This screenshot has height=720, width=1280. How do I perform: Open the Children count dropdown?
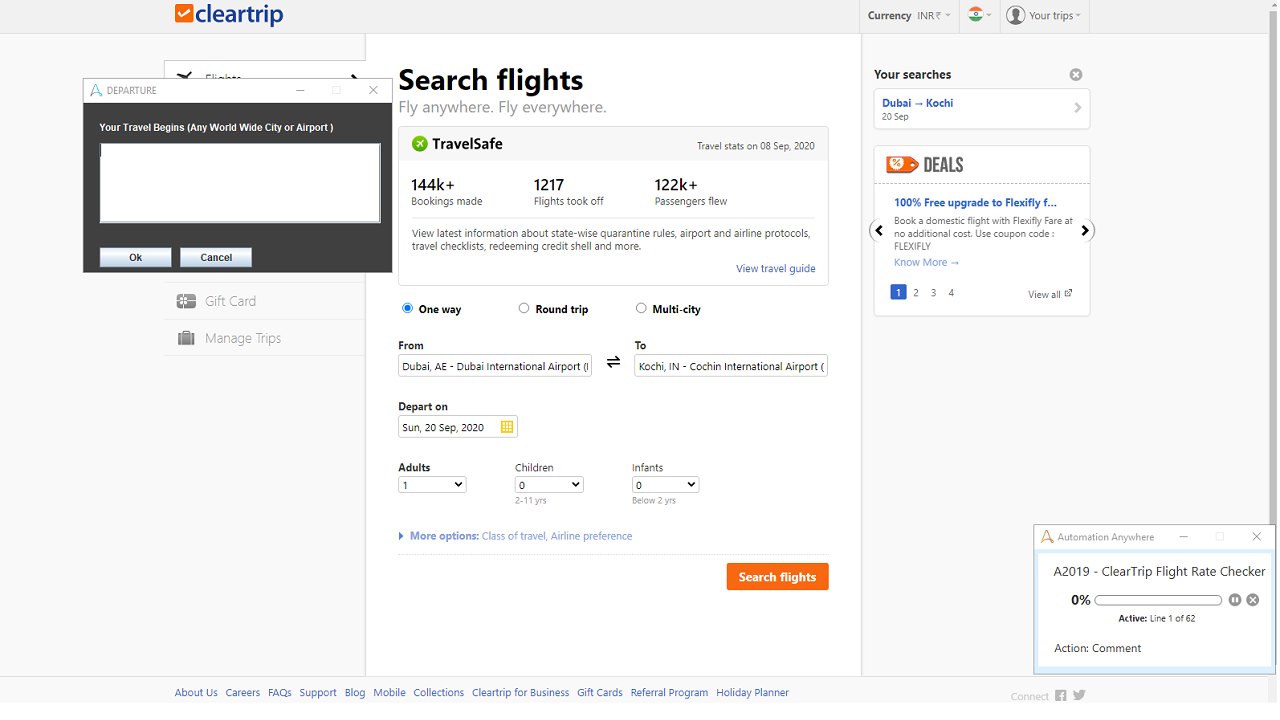tap(549, 485)
